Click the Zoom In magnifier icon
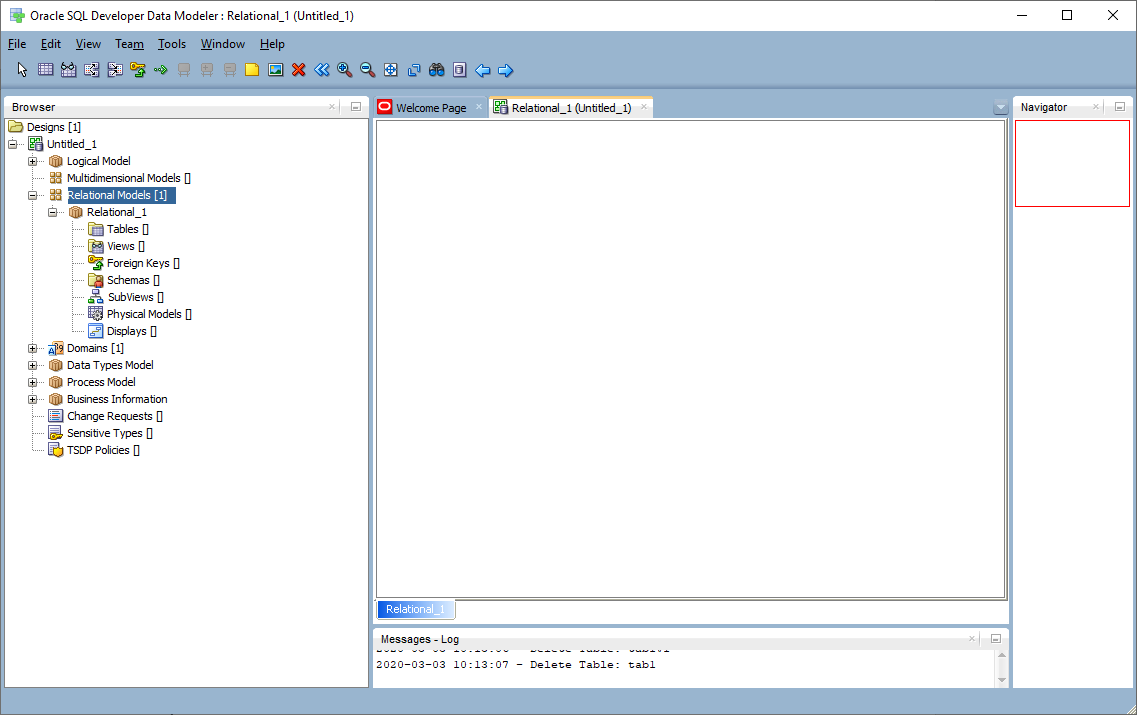Screen dimensions: 1137x715 (344, 70)
